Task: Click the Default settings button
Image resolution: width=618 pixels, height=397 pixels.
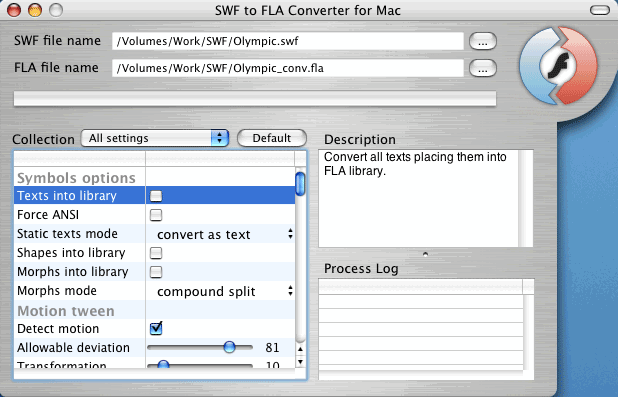Action: tap(272, 138)
